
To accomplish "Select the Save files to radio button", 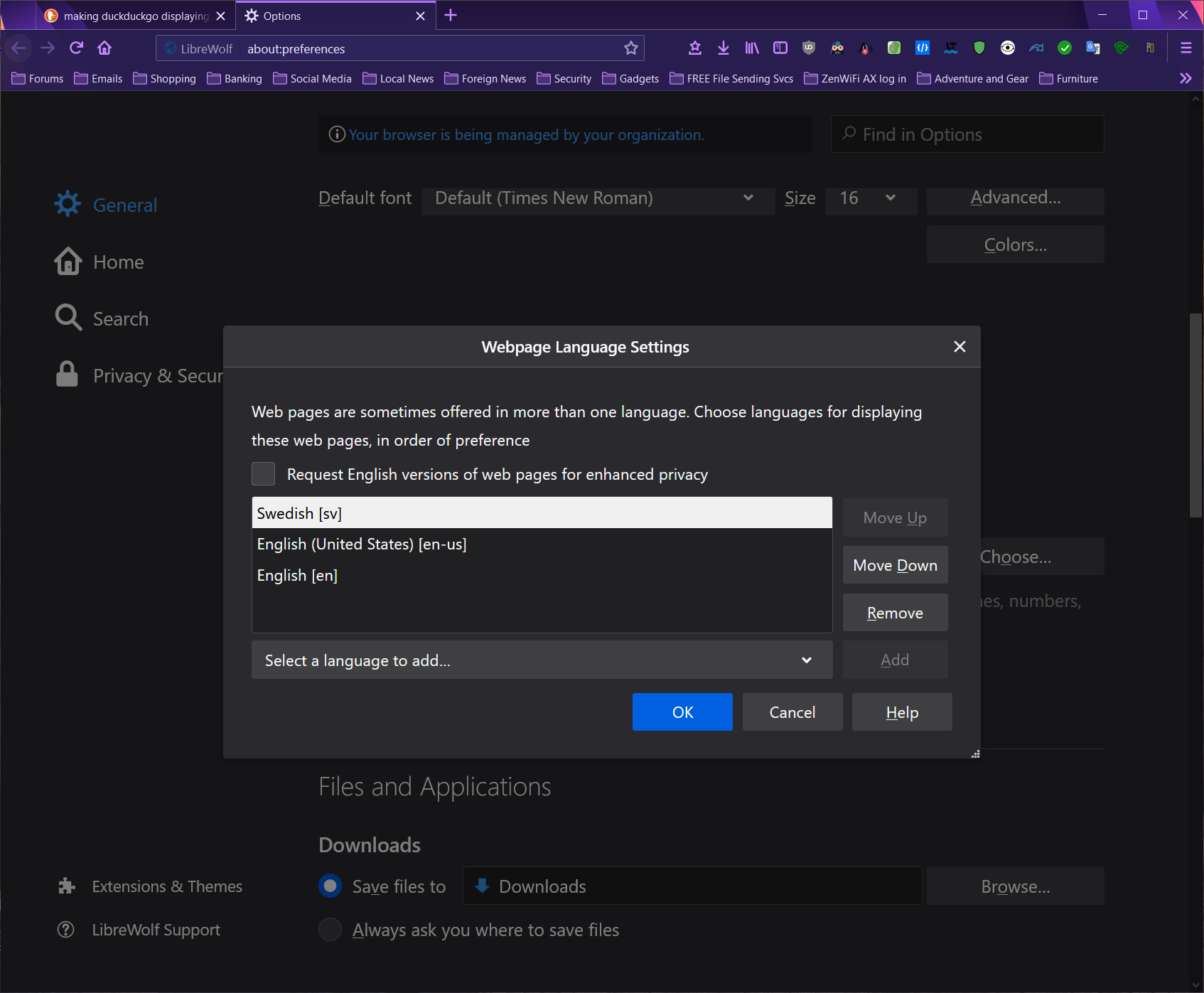I will pyautogui.click(x=330, y=886).
